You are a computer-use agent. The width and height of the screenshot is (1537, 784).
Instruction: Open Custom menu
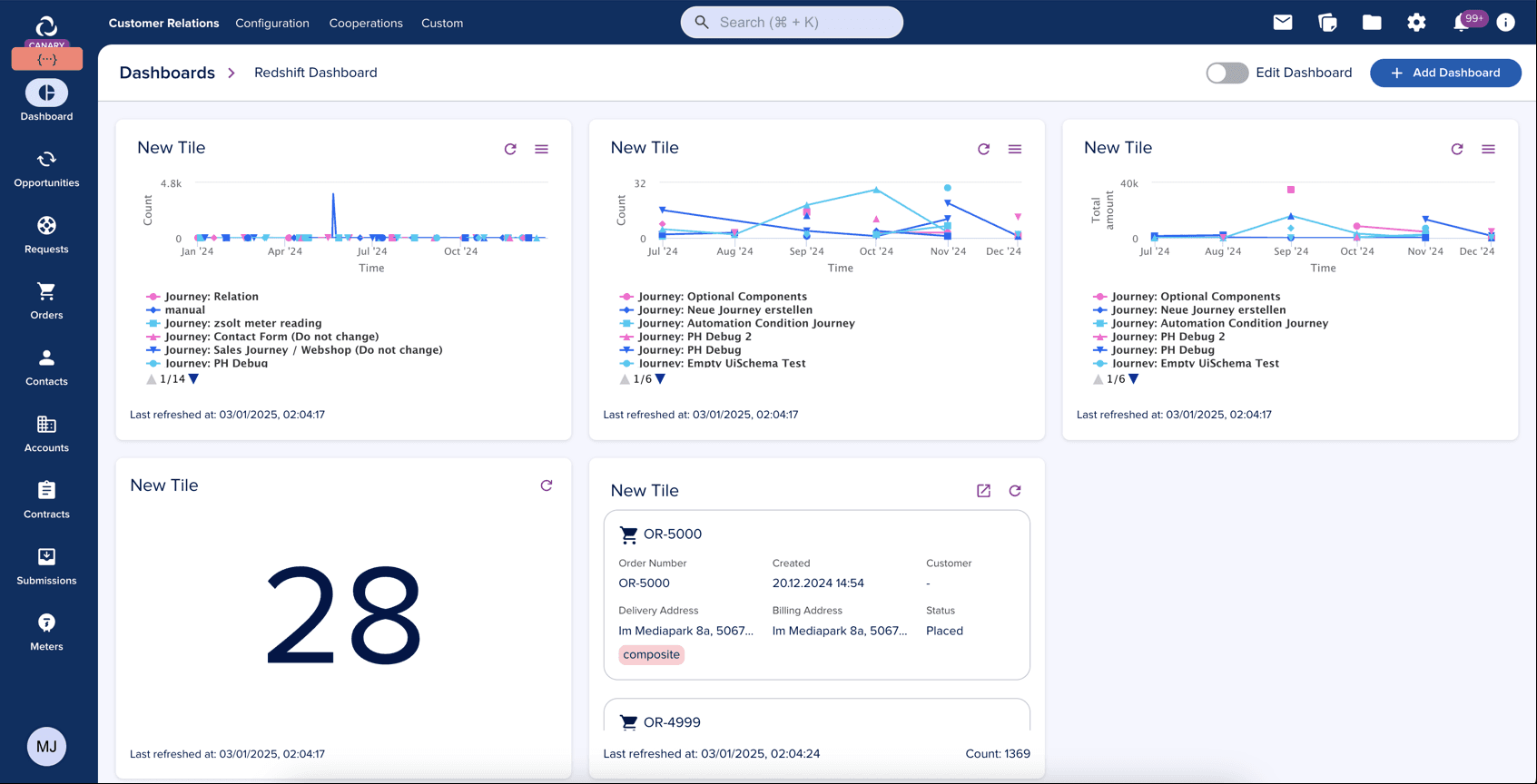pyautogui.click(x=442, y=23)
